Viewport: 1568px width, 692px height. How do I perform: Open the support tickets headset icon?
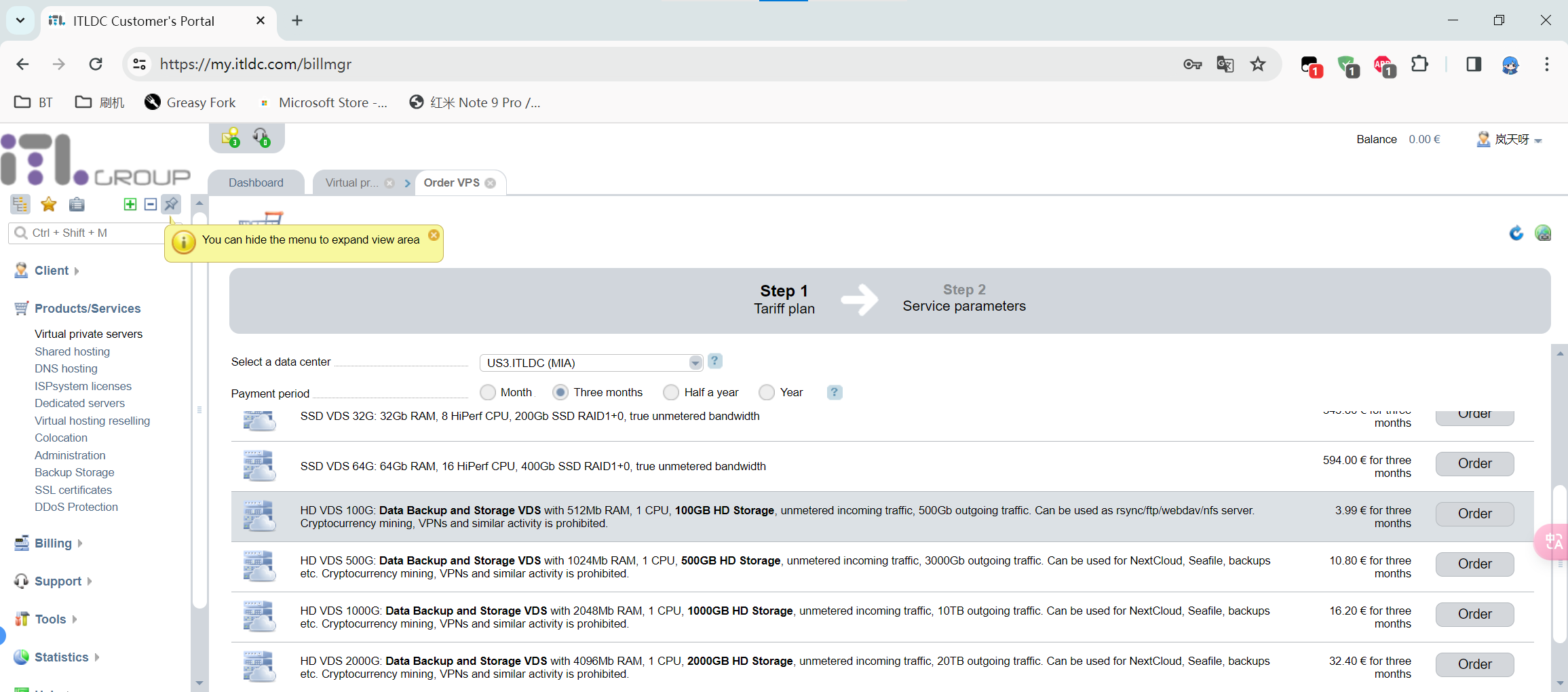[261, 138]
